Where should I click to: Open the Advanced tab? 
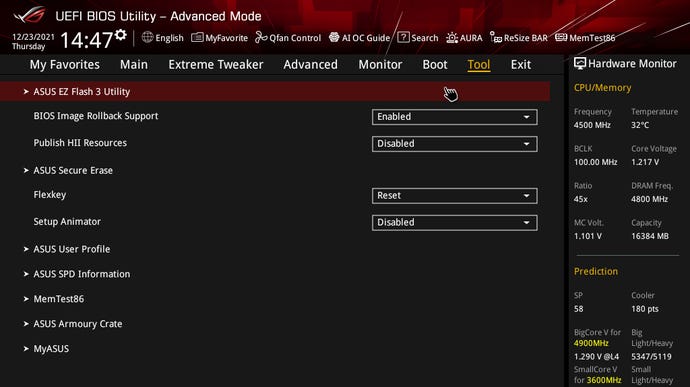(311, 65)
